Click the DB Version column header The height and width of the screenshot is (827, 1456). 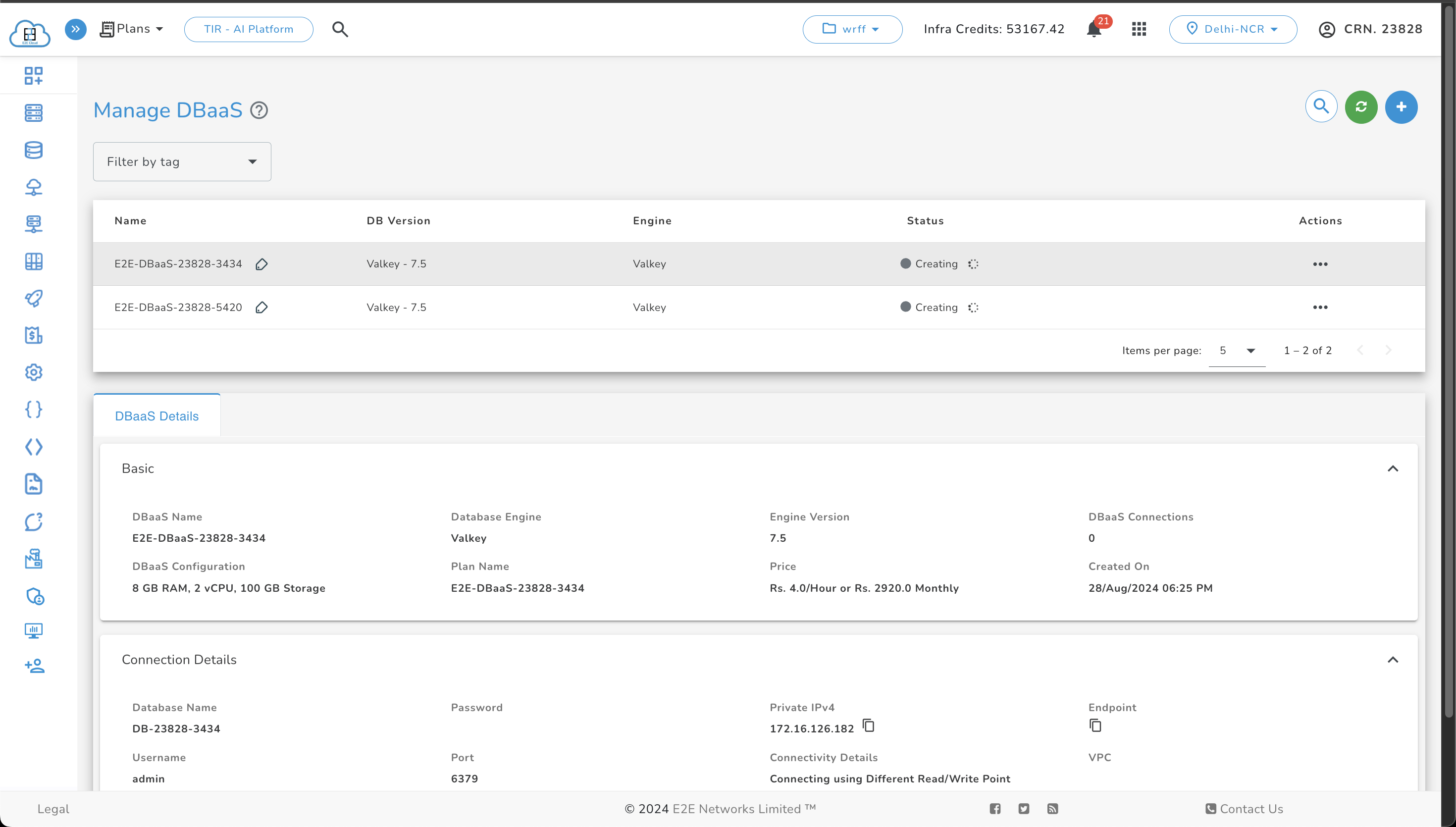[399, 221]
